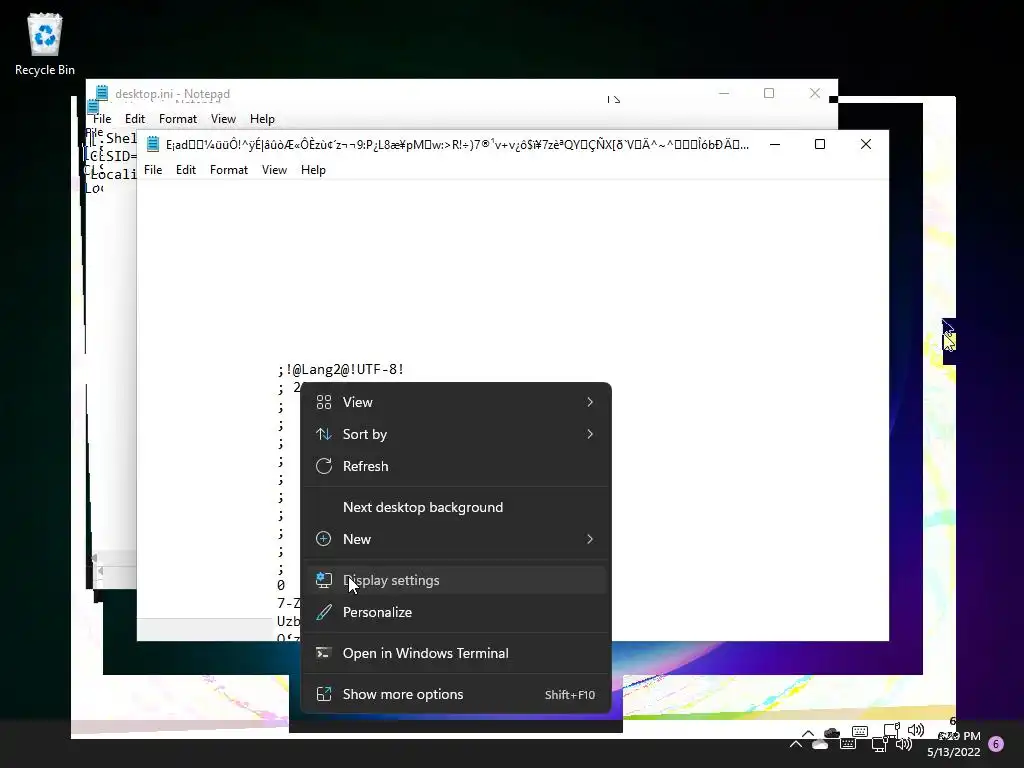Open the View menu in the desktop.ini Notepad
The width and height of the screenshot is (1024, 768).
point(223,119)
